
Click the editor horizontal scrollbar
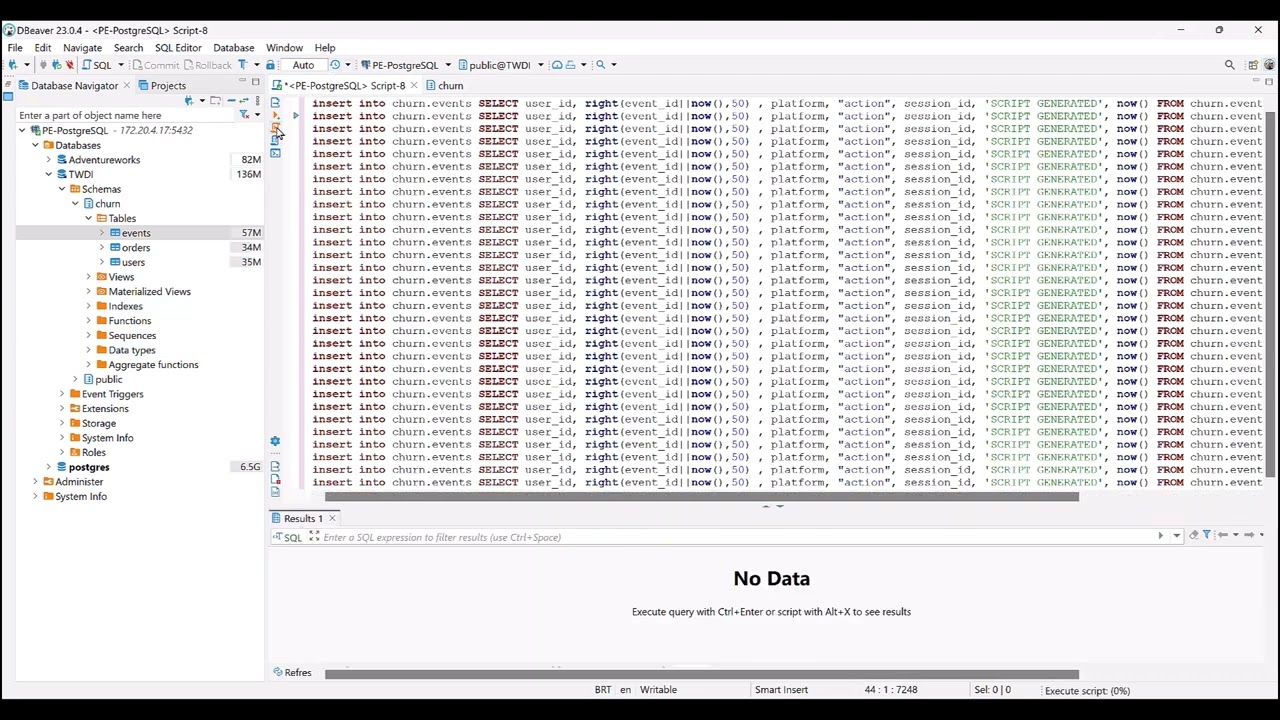coord(702,496)
